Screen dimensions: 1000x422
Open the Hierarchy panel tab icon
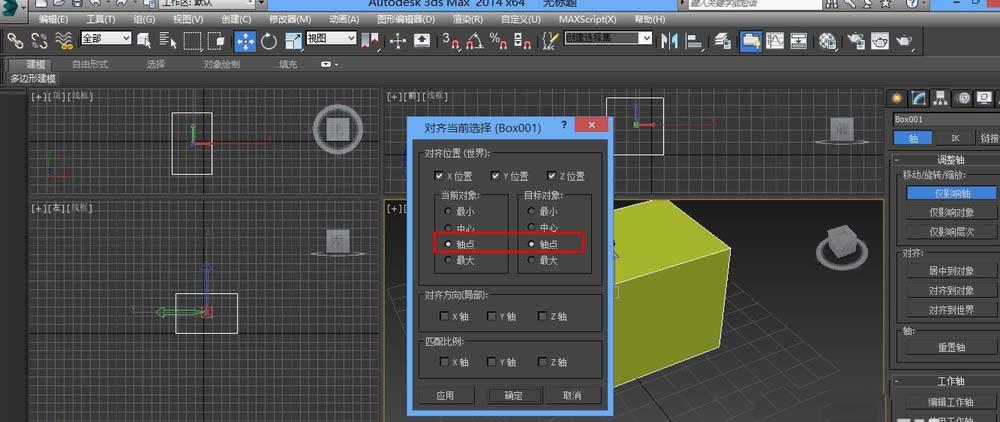940,98
